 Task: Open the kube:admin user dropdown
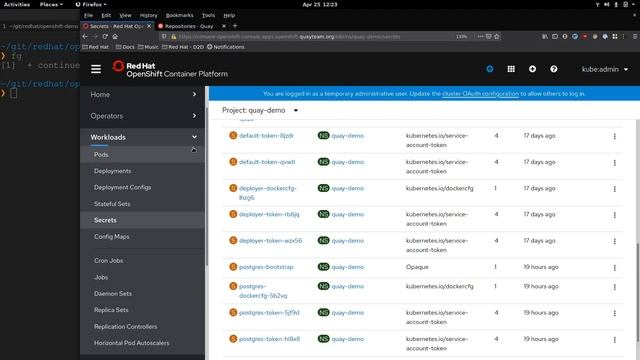coord(604,69)
